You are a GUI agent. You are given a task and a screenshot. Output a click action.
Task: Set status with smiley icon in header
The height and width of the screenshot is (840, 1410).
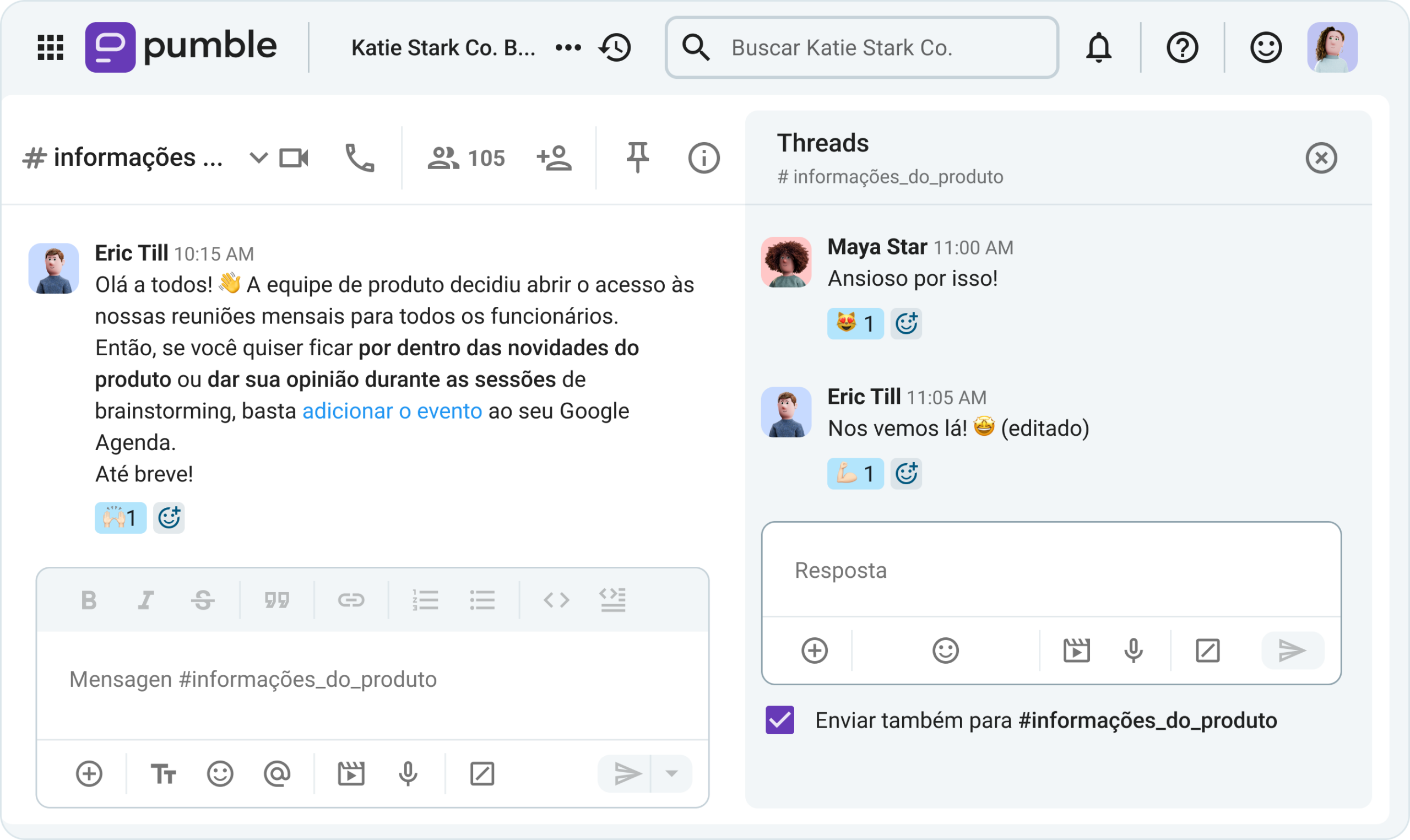click(1266, 47)
